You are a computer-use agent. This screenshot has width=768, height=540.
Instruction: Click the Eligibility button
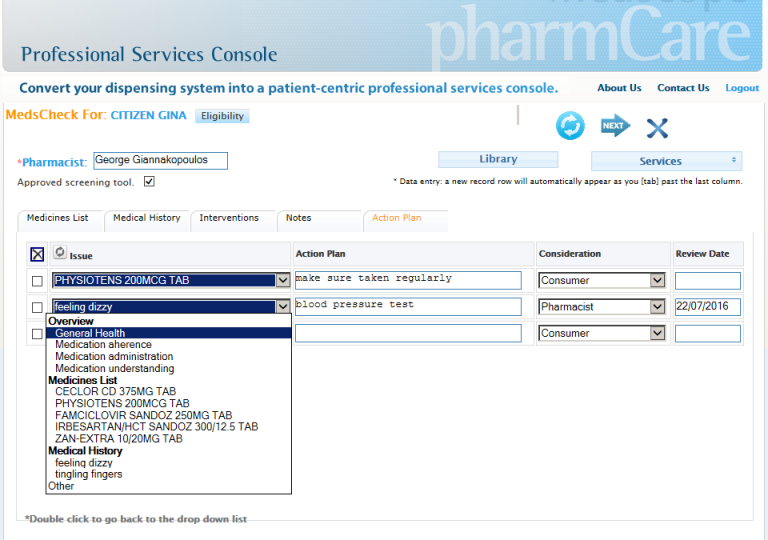point(222,116)
